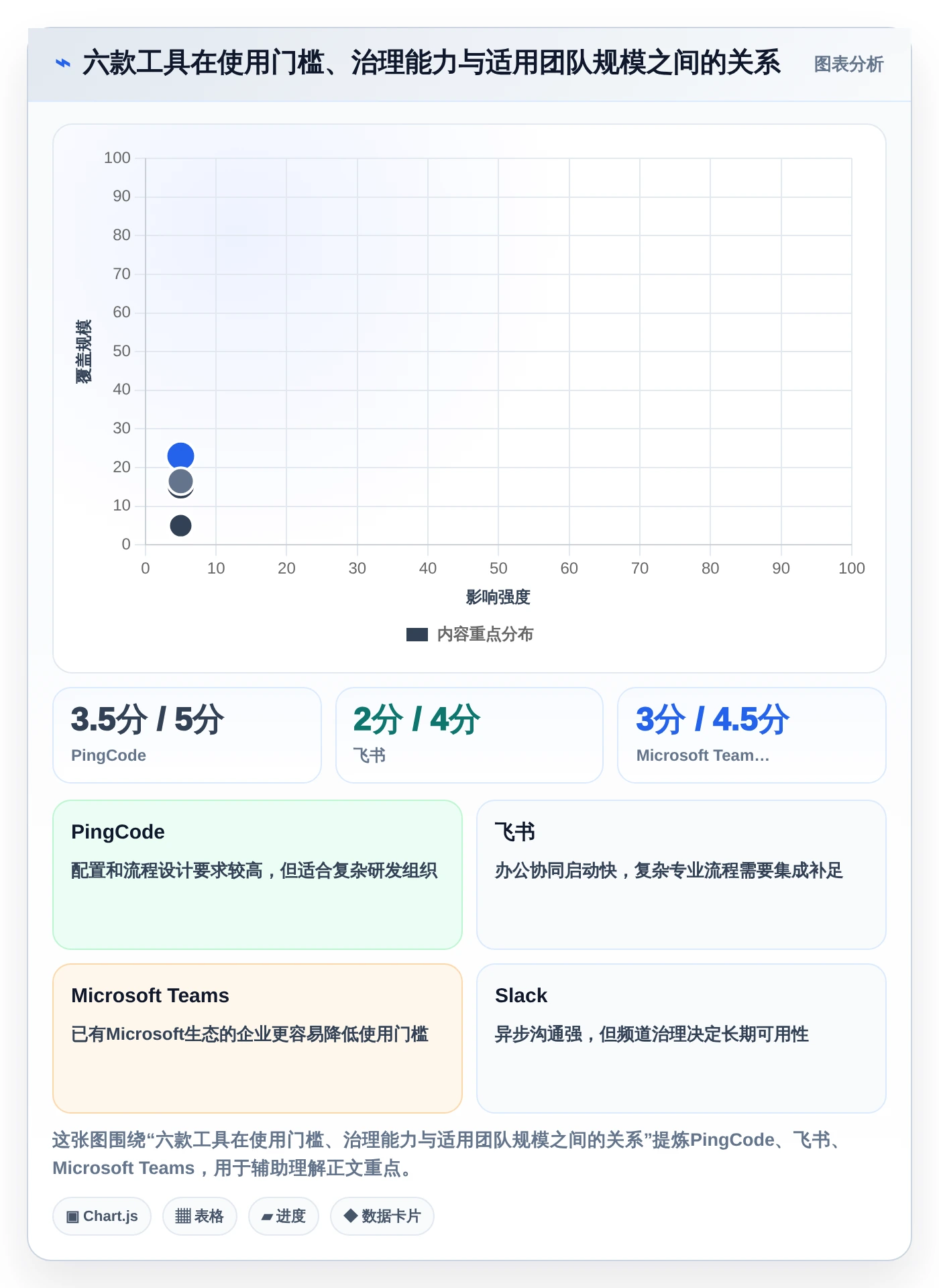Screen dimensions: 939x1288
Task: Select the Slack description card
Action: click(x=681, y=1038)
